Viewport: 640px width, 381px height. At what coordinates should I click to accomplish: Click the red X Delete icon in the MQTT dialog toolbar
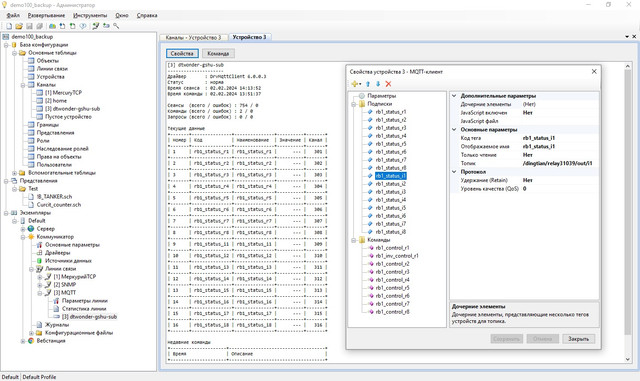coord(388,84)
